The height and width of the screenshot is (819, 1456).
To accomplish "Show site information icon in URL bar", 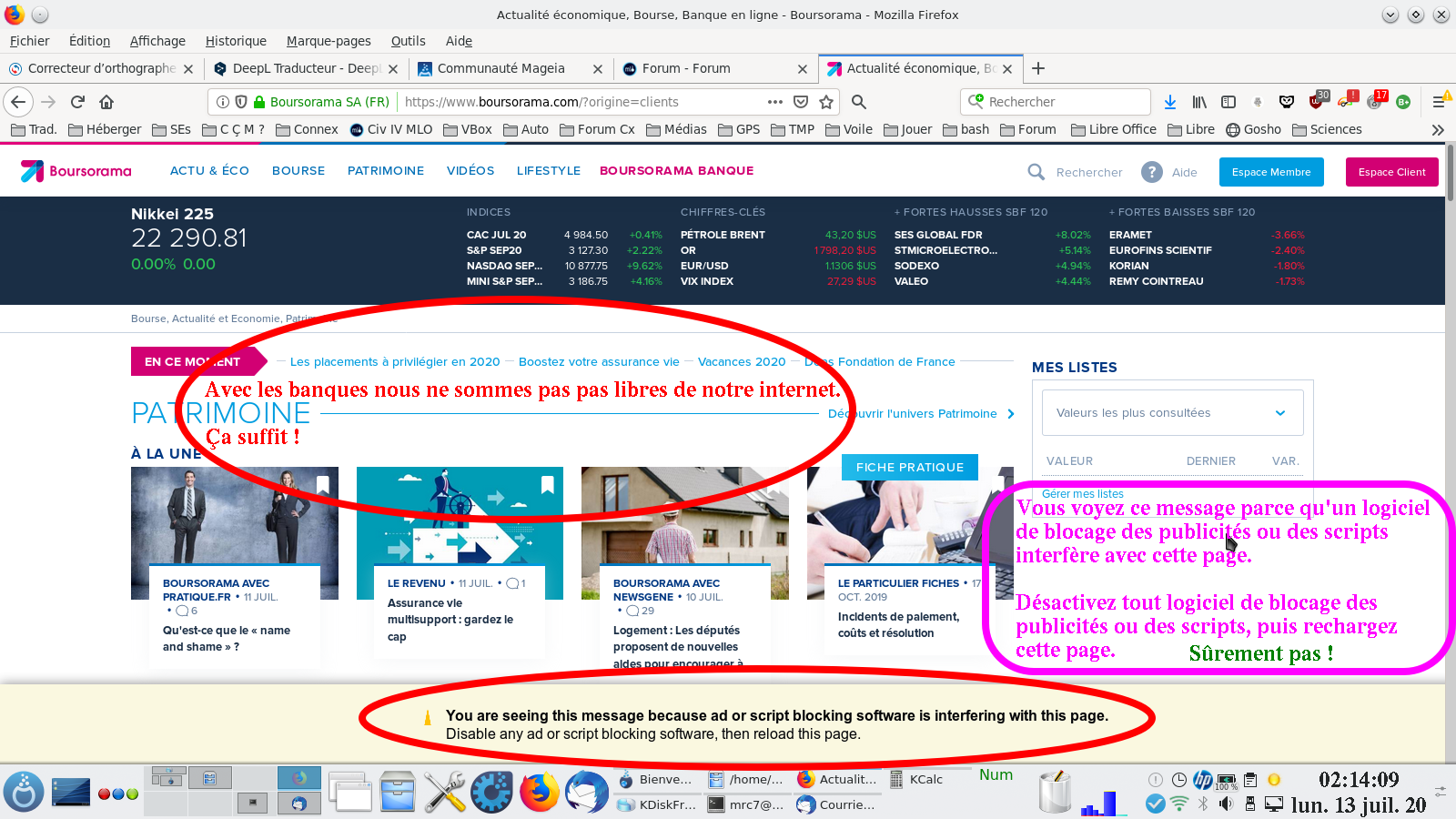I will [x=223, y=102].
